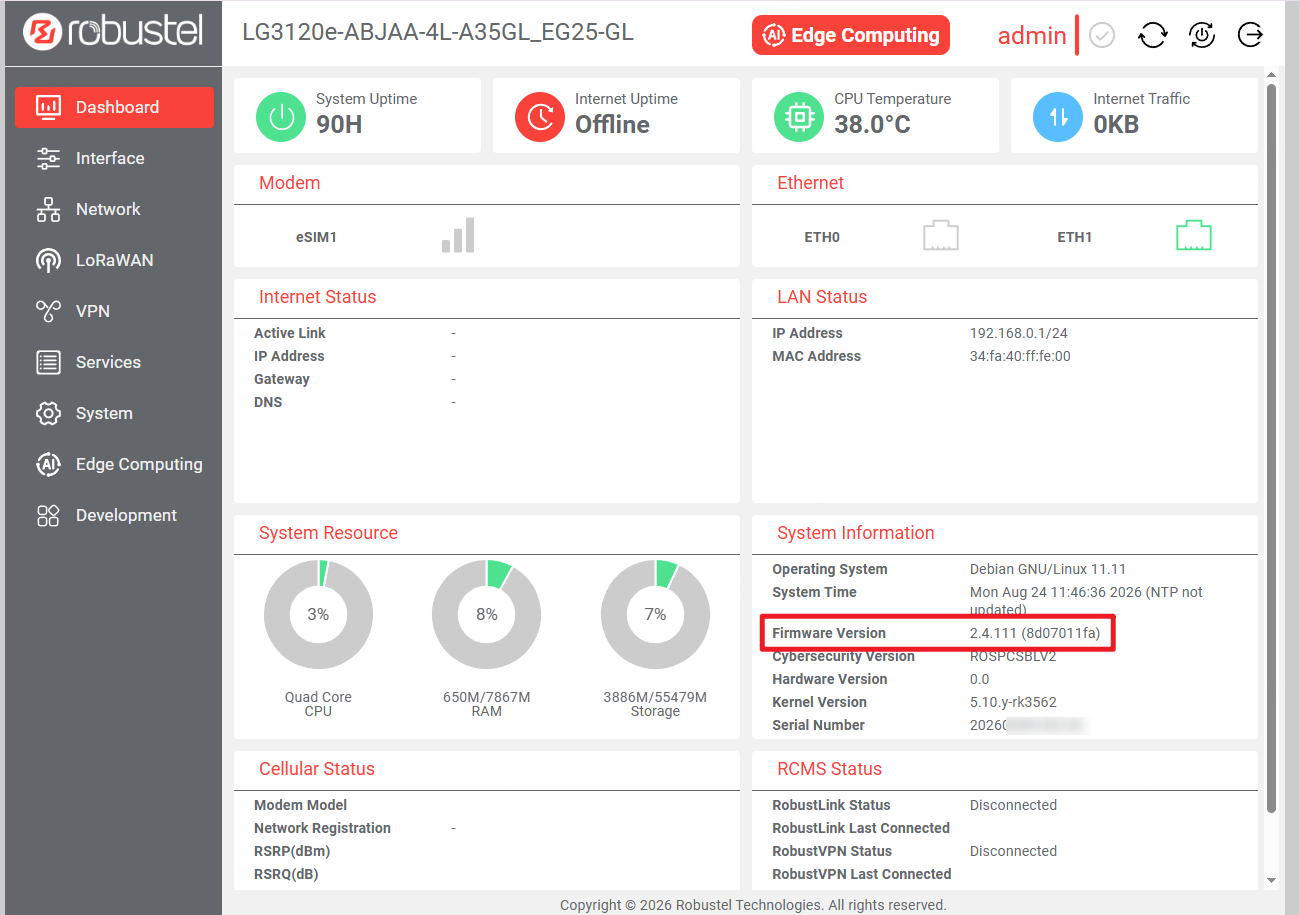This screenshot has height=915, width=1299.
Task: Click the green CPU Temperature chip icon
Action: [799, 116]
